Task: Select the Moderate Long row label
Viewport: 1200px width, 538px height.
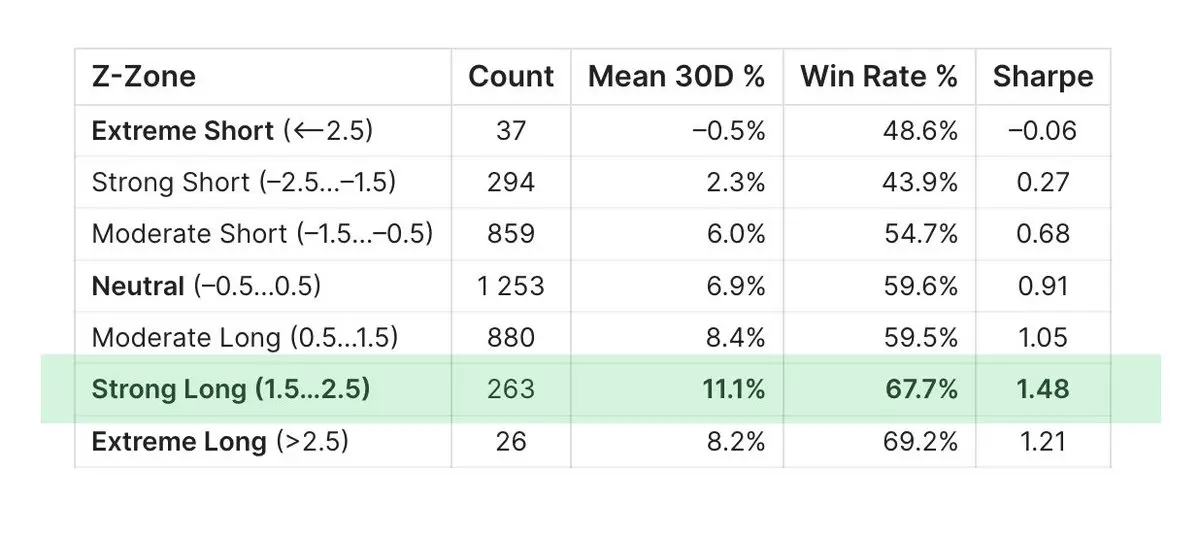Action: (x=244, y=338)
